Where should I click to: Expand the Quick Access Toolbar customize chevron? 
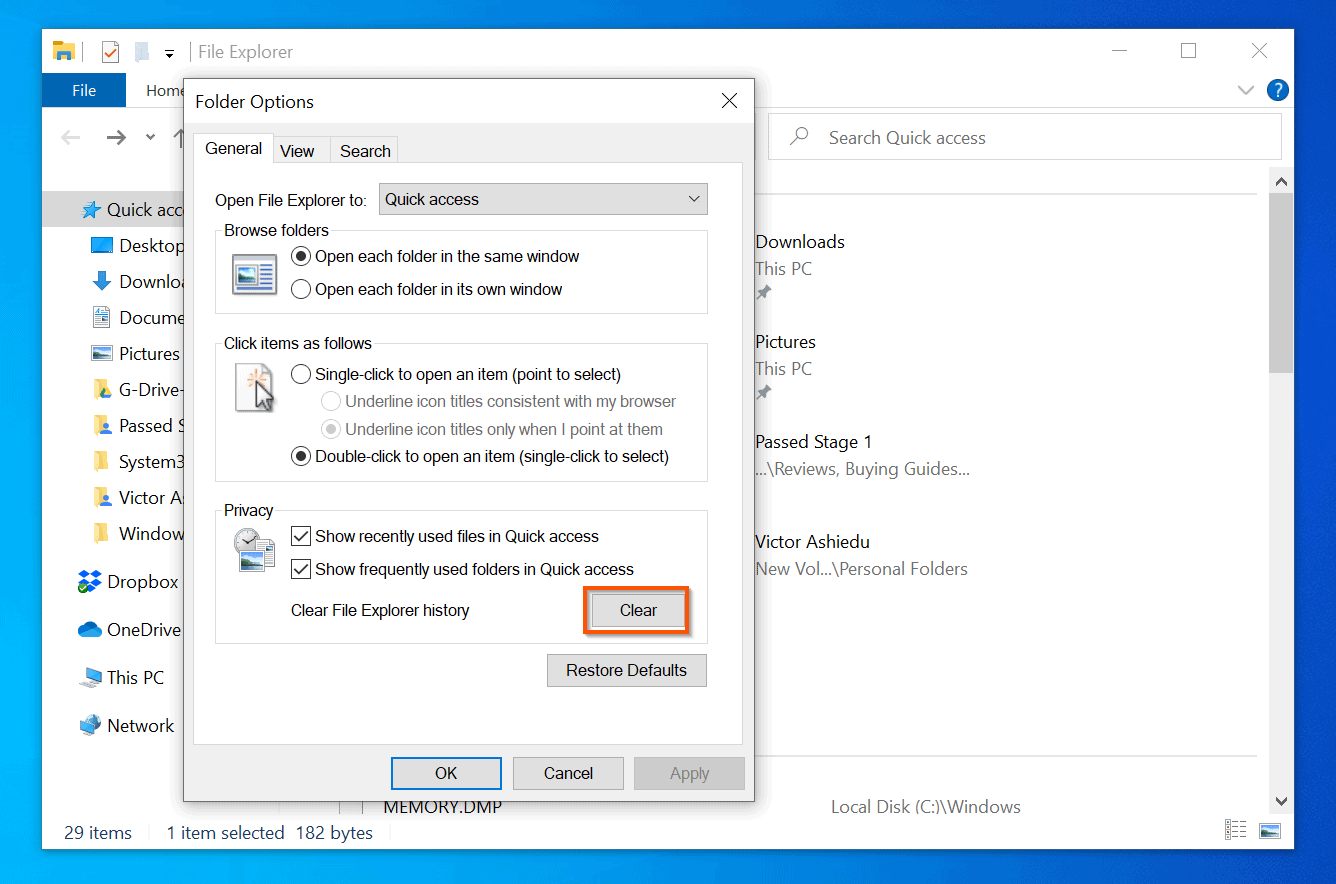click(x=168, y=52)
